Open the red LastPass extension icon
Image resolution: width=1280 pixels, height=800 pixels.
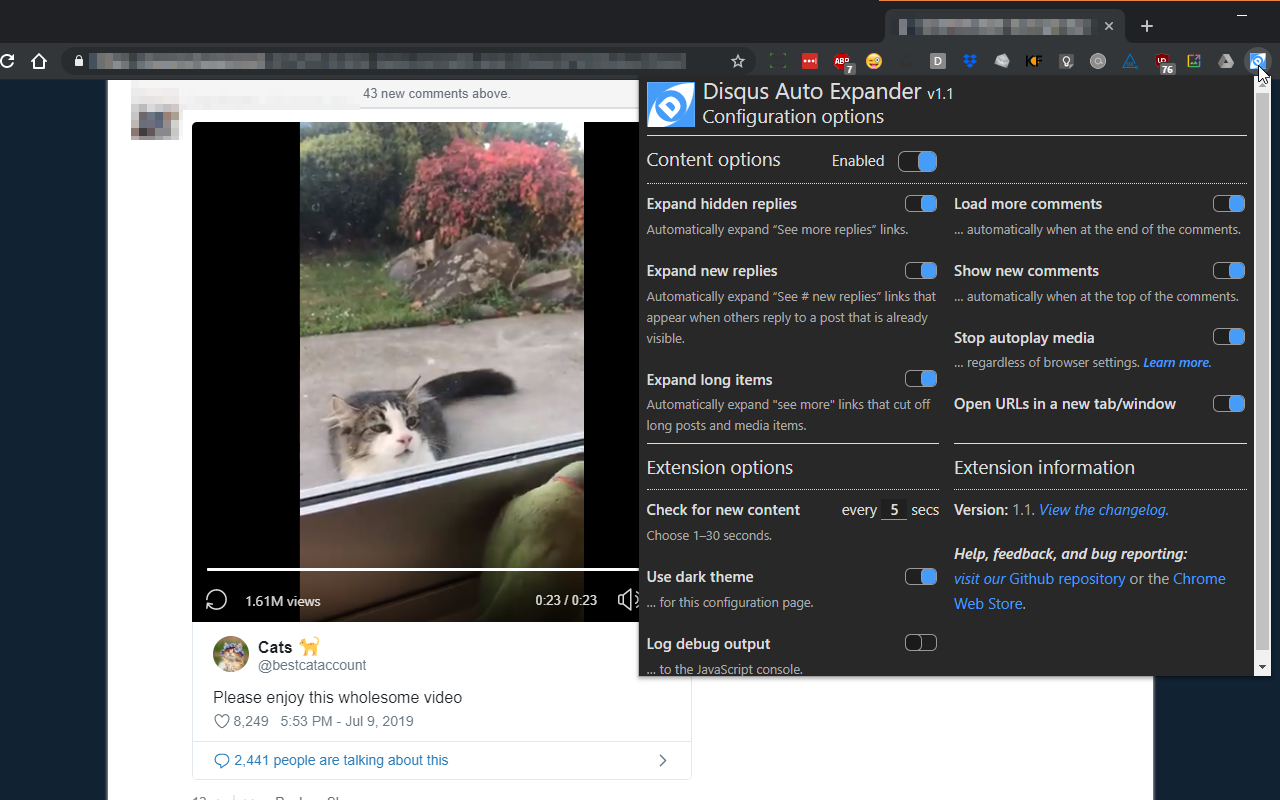click(810, 61)
